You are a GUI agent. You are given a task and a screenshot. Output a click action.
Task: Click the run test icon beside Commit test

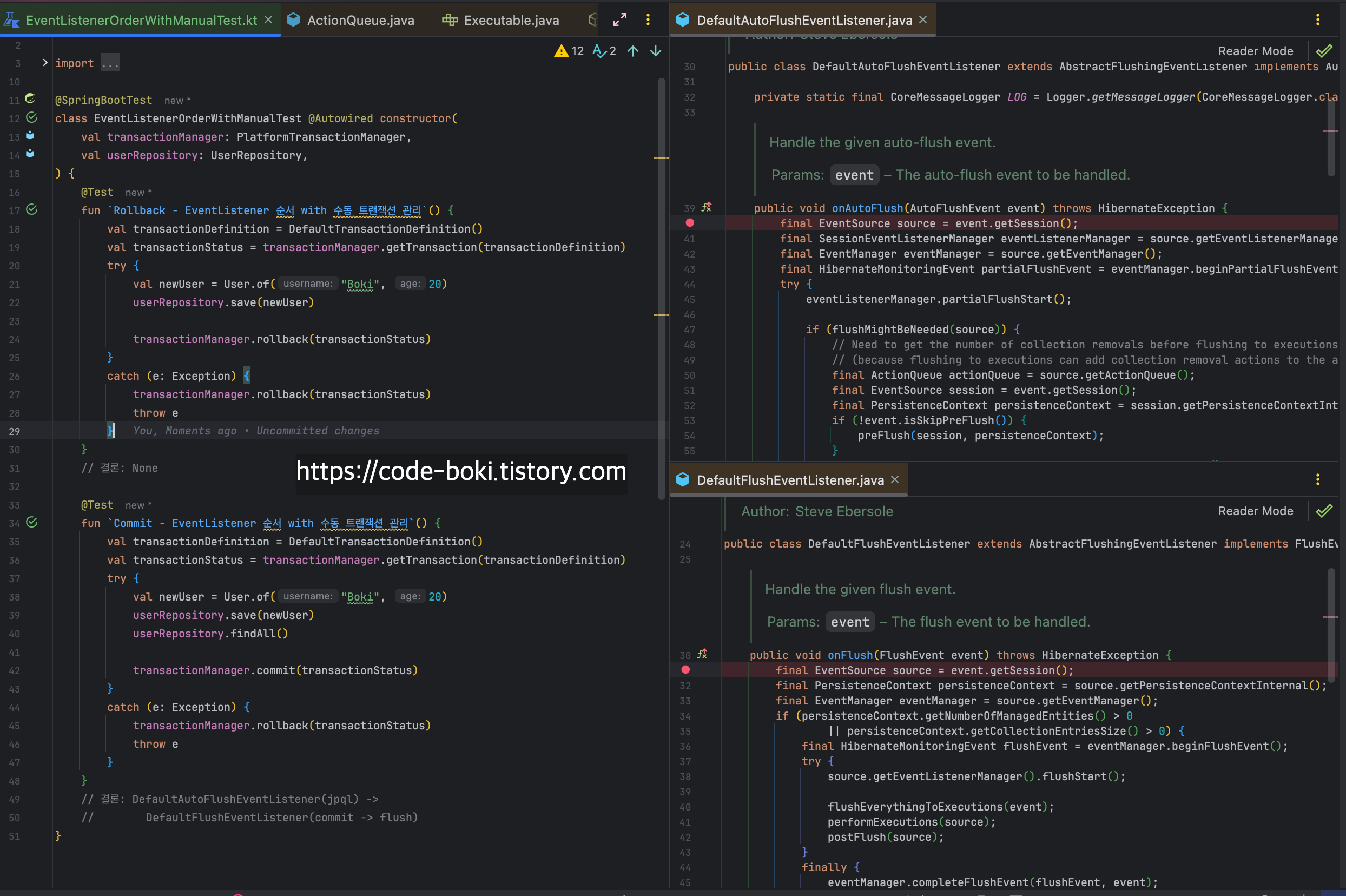coord(32,522)
